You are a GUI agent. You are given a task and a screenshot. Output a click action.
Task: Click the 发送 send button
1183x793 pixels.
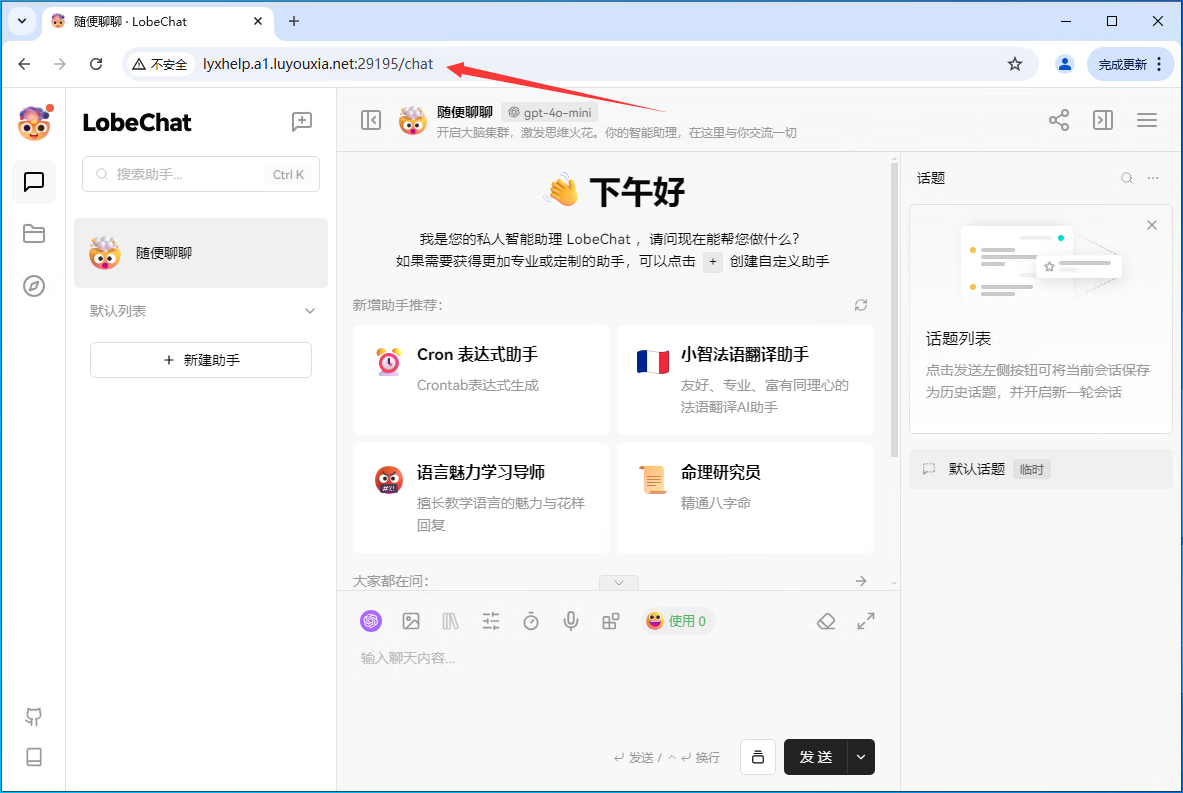[x=816, y=757]
